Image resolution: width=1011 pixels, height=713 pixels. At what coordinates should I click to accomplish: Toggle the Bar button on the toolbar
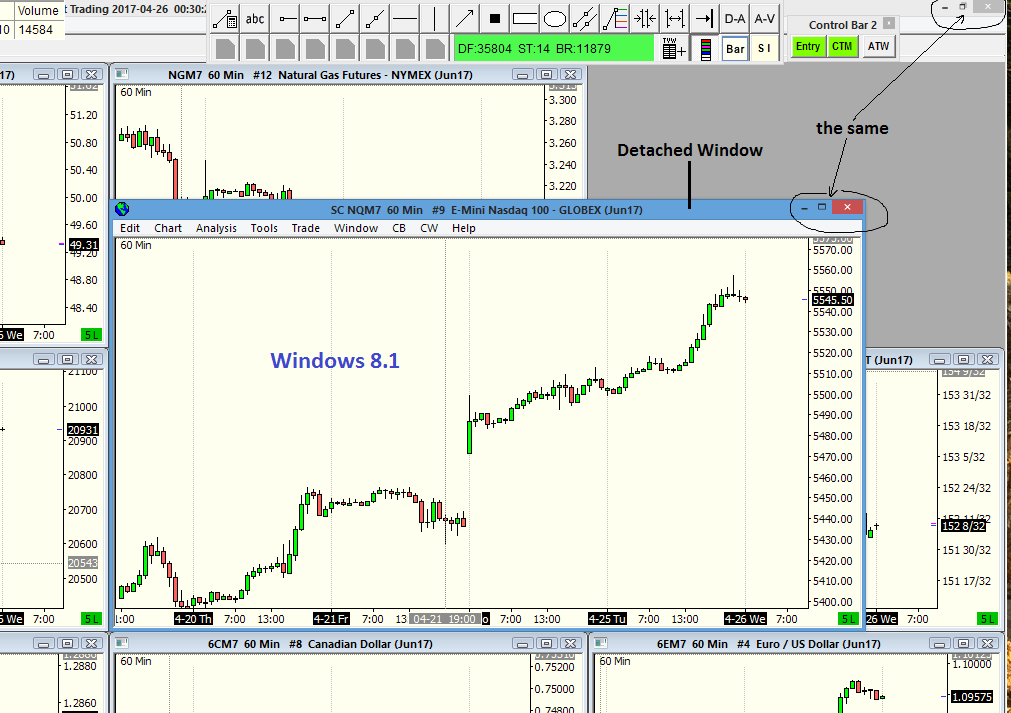coord(735,49)
